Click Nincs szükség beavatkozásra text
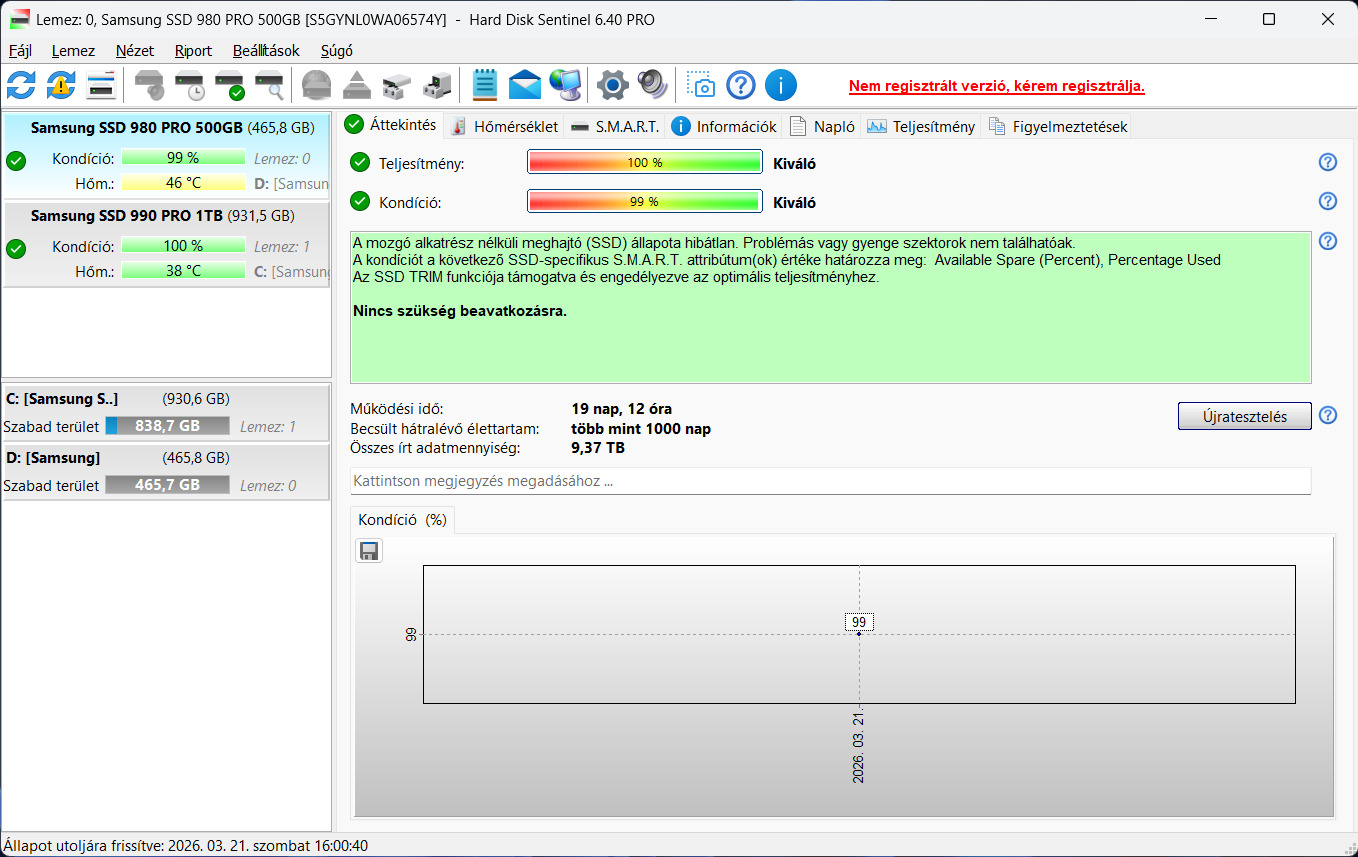Viewport: 1358px width, 857px height. point(460,311)
